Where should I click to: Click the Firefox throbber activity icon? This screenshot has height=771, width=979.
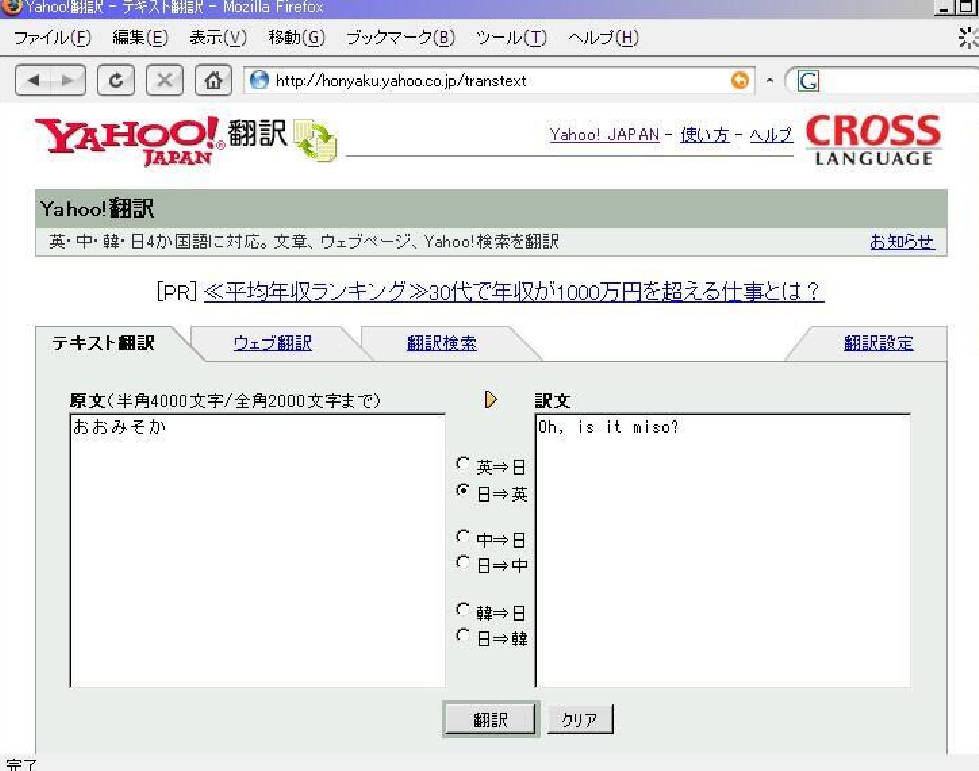[x=968, y=38]
